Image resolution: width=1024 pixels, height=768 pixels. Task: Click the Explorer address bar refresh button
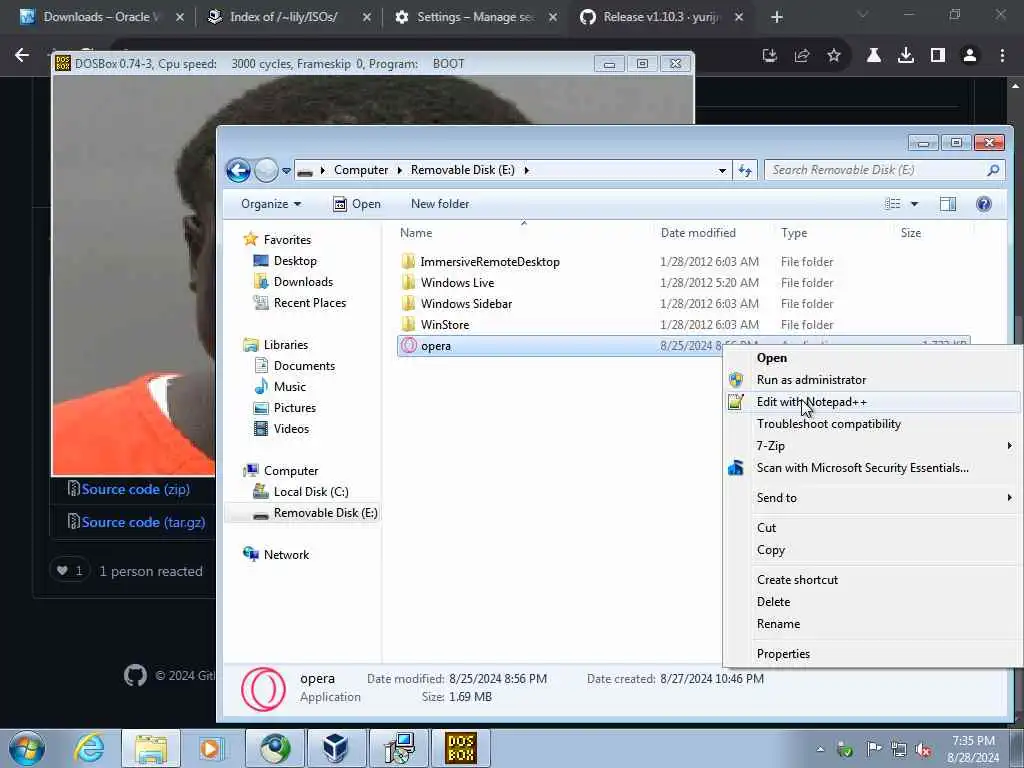pyautogui.click(x=745, y=170)
